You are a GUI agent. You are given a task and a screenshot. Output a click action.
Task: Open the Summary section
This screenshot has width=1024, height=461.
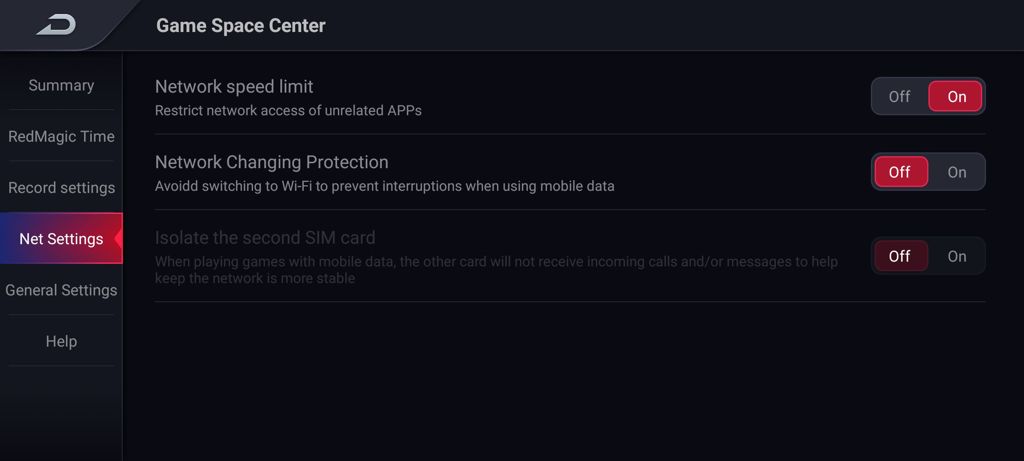coord(61,86)
